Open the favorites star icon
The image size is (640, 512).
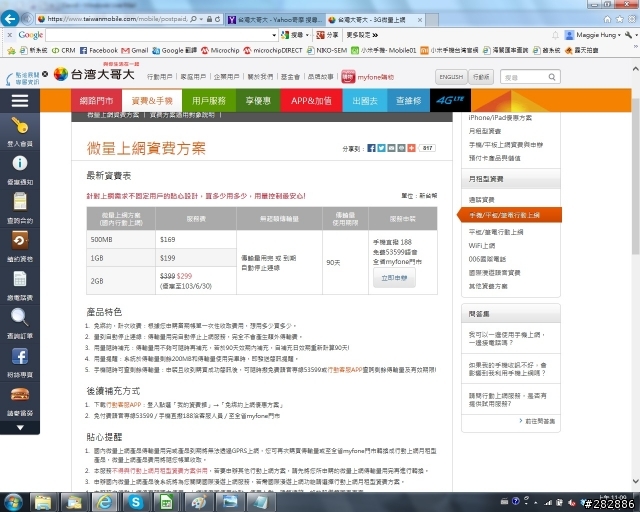pyautogui.click(x=620, y=19)
